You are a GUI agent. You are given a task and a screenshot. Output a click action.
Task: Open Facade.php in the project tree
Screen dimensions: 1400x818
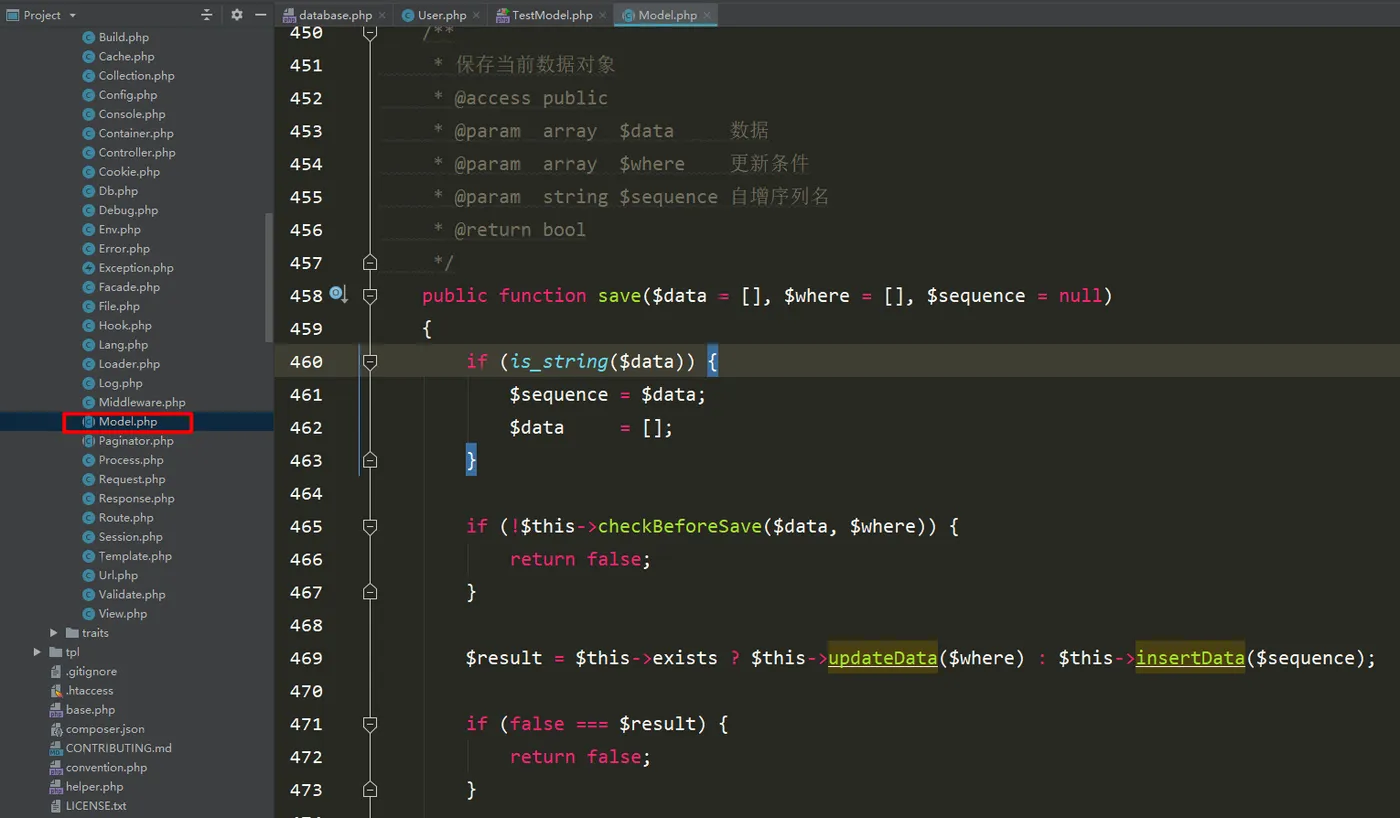(x=129, y=287)
